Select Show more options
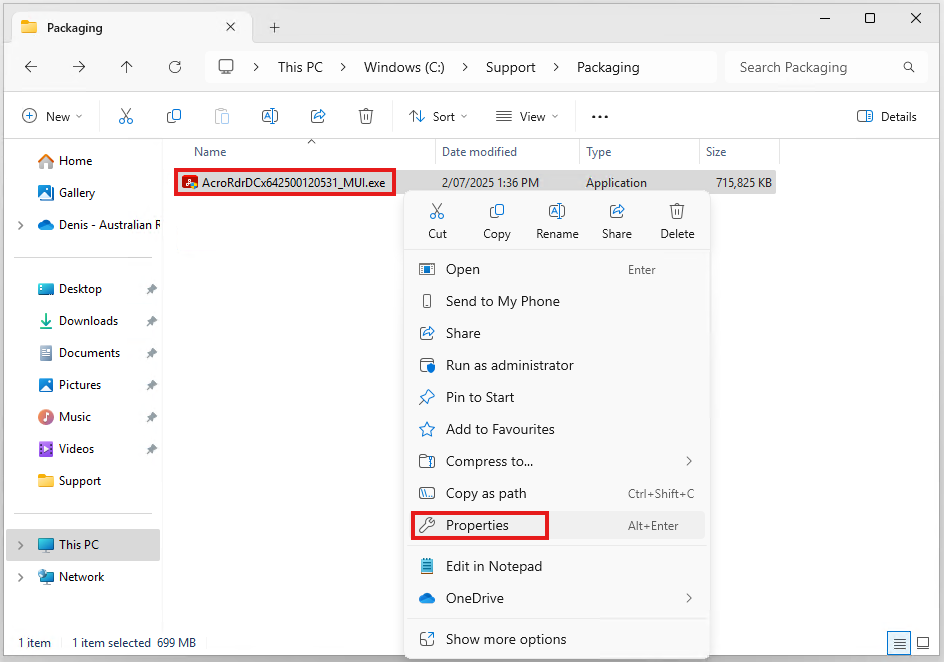The height and width of the screenshot is (662, 944). tap(505, 639)
